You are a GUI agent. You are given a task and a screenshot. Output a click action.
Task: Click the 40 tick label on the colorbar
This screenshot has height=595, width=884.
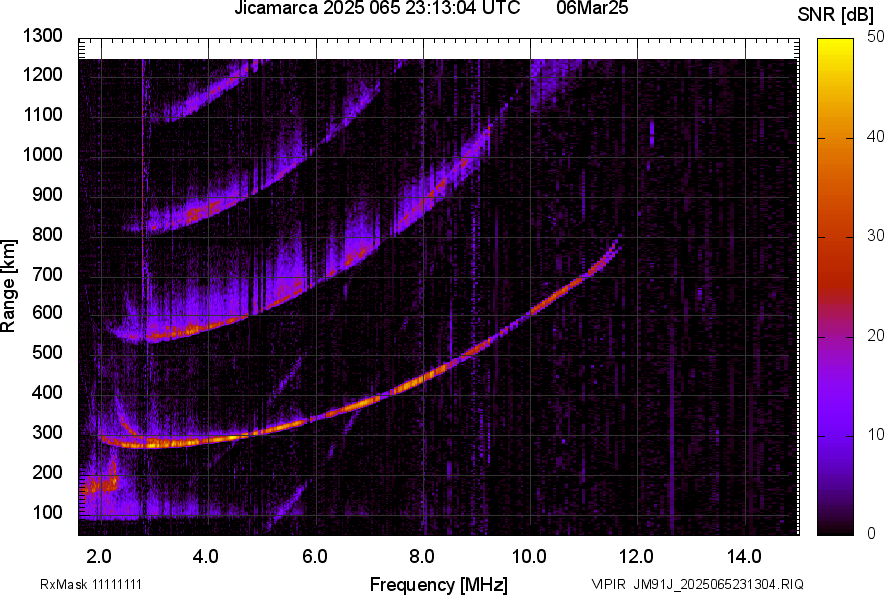click(x=875, y=136)
